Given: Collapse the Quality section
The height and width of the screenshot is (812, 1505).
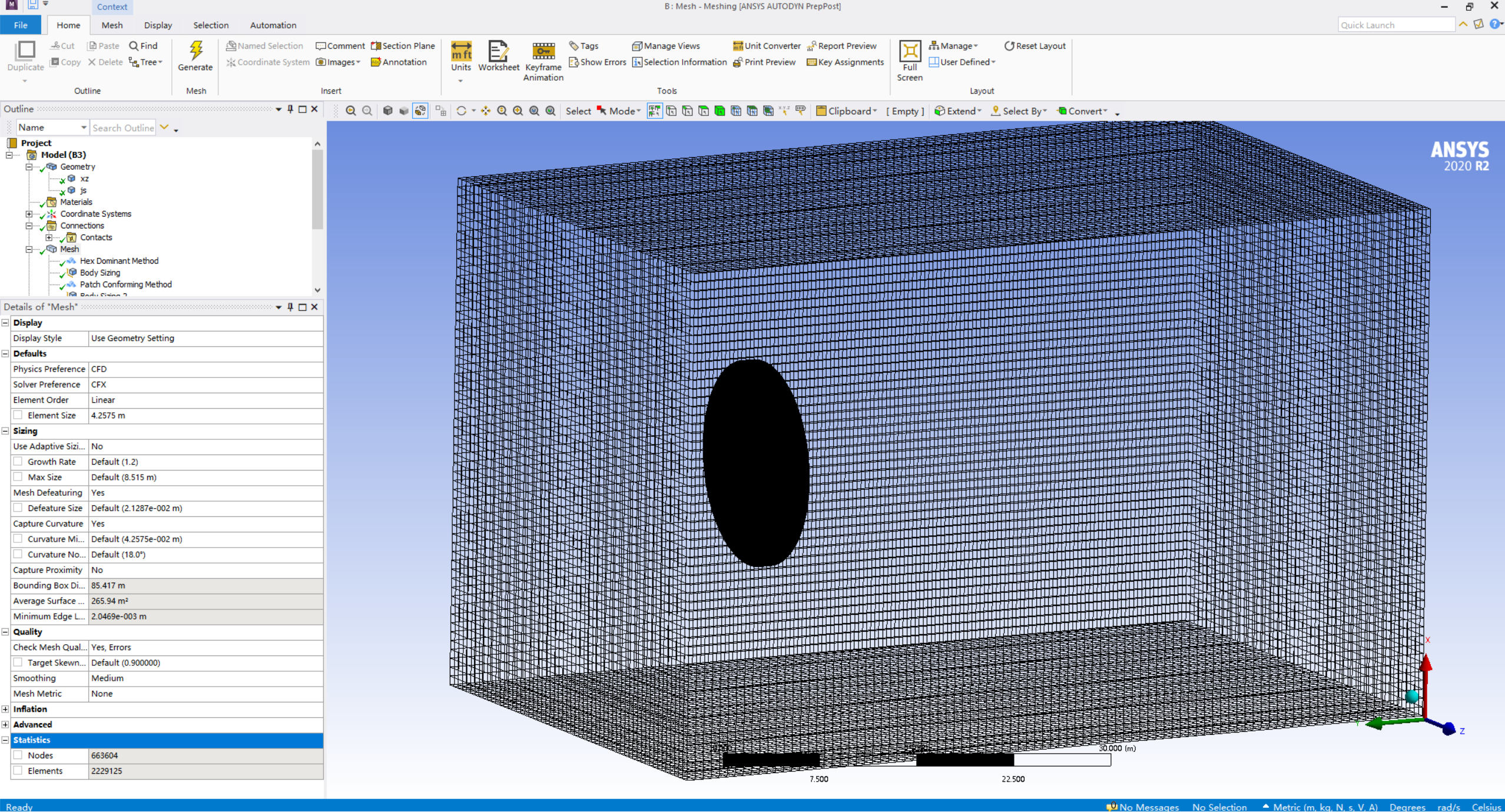Looking at the screenshot, I should tap(5, 632).
